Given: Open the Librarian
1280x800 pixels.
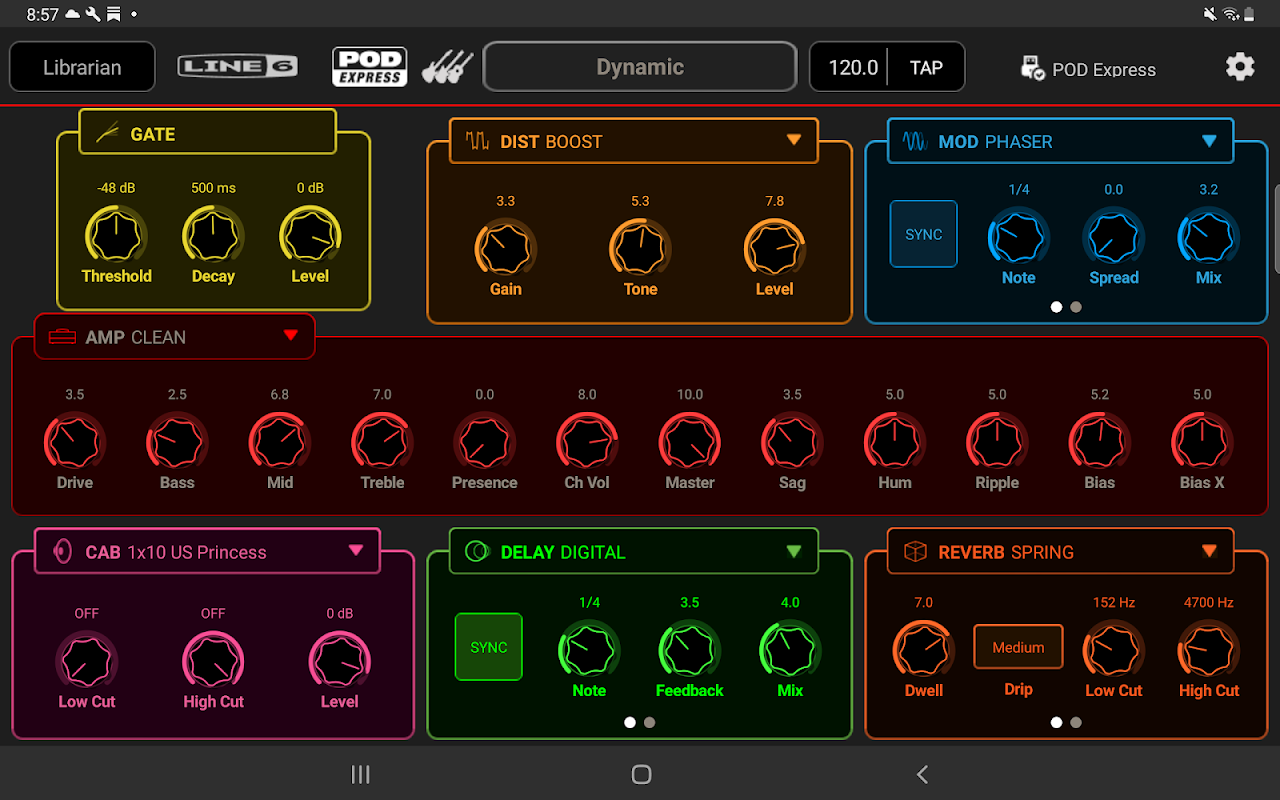Looking at the screenshot, I should pyautogui.click(x=82, y=67).
